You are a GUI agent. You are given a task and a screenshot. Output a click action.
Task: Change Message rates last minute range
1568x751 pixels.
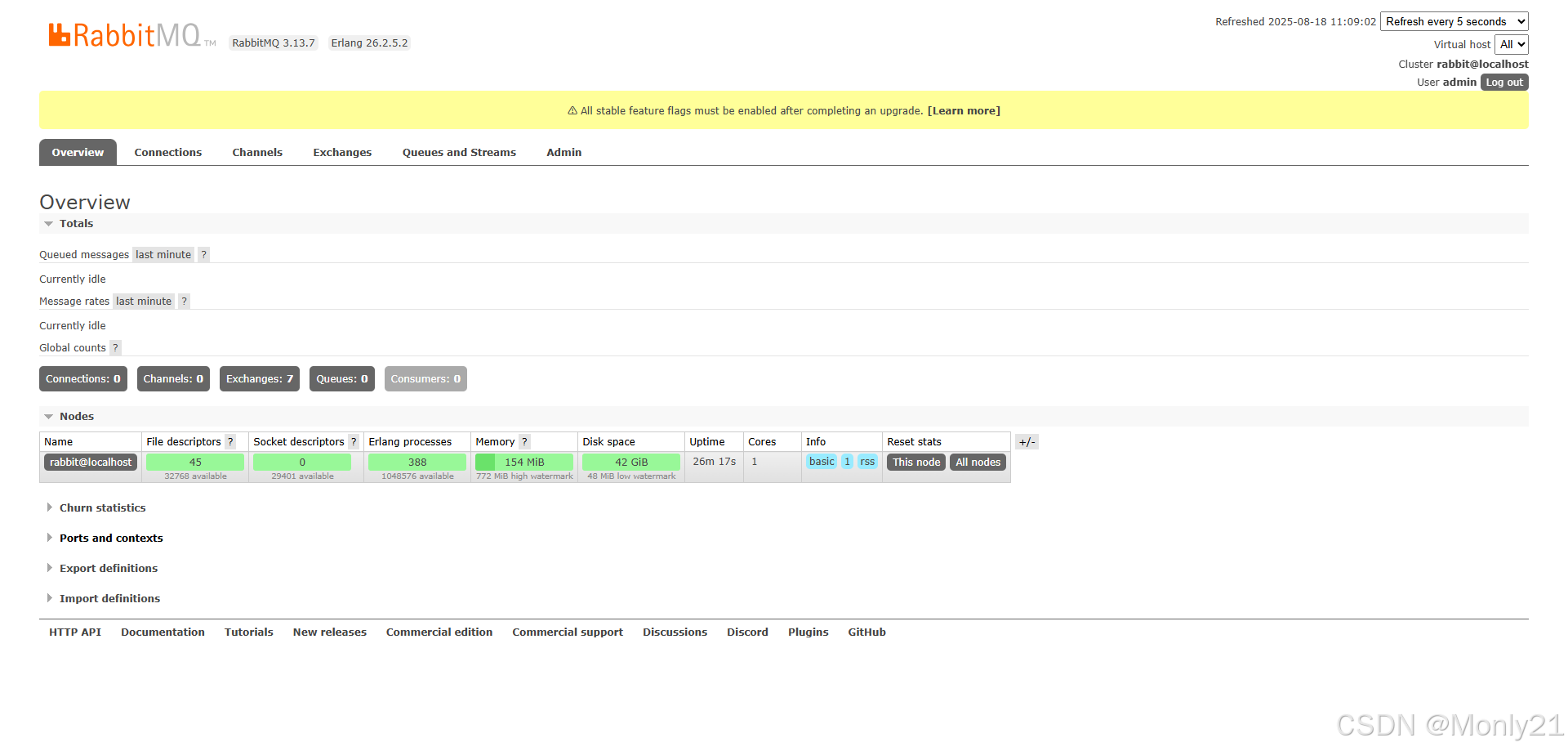pyautogui.click(x=144, y=302)
